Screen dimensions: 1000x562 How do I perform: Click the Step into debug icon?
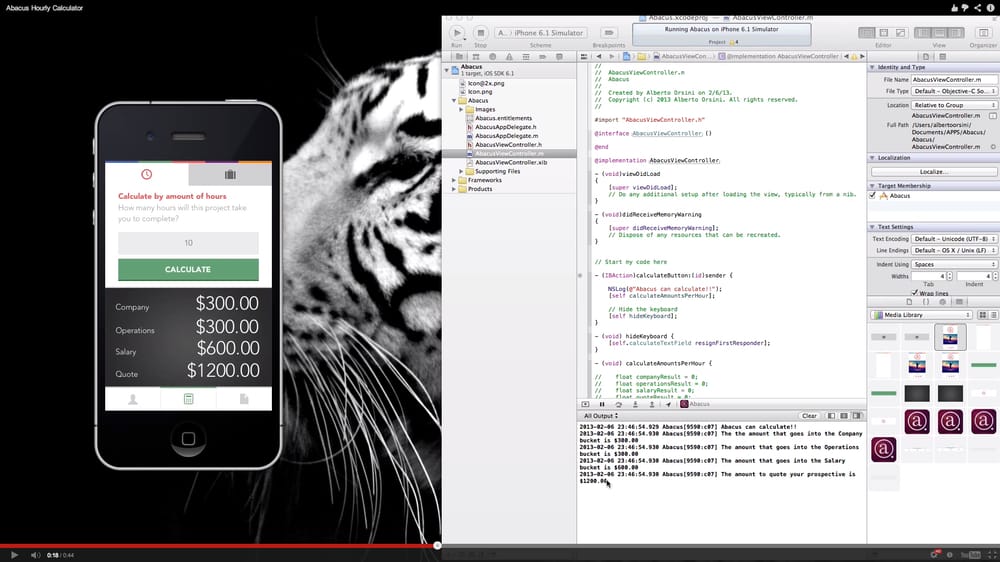(x=635, y=404)
